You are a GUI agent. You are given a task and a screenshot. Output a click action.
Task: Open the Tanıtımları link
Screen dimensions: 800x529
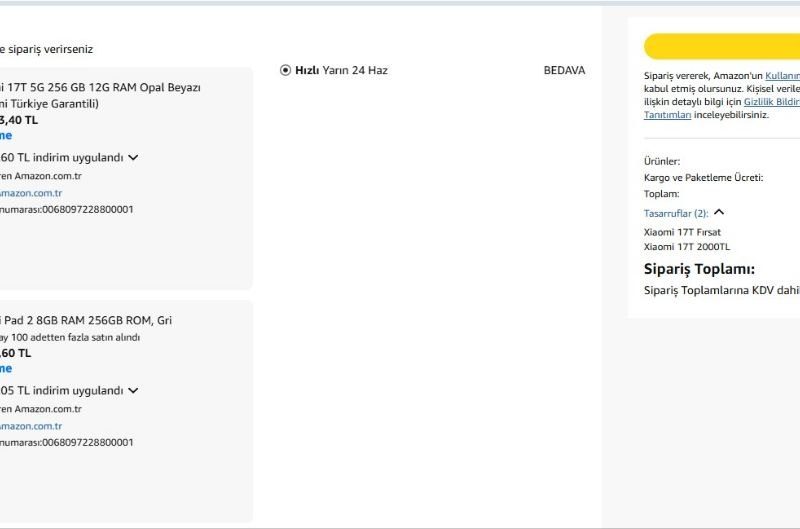coord(667,115)
